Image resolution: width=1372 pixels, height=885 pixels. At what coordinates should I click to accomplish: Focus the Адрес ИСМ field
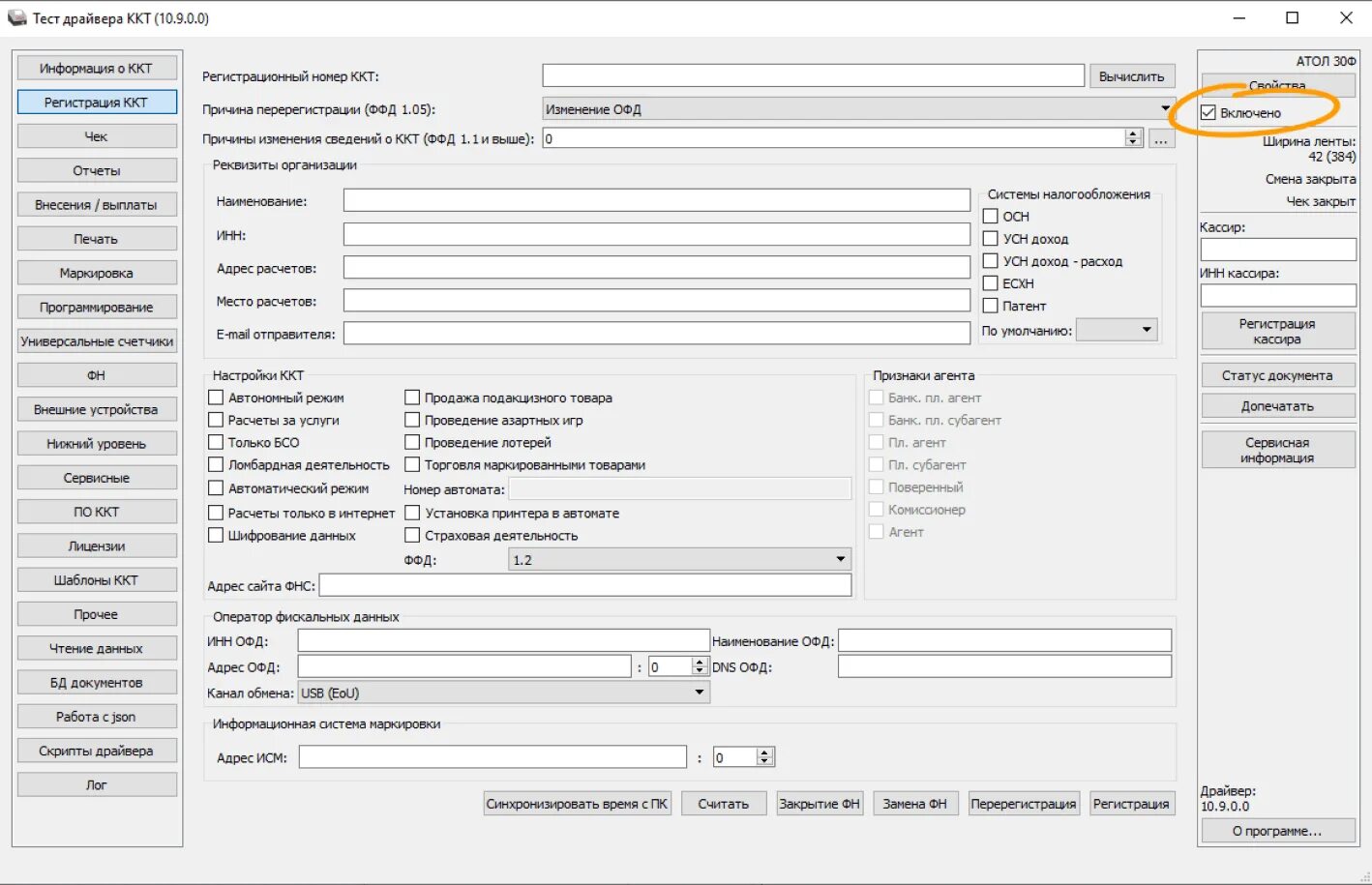pos(492,757)
